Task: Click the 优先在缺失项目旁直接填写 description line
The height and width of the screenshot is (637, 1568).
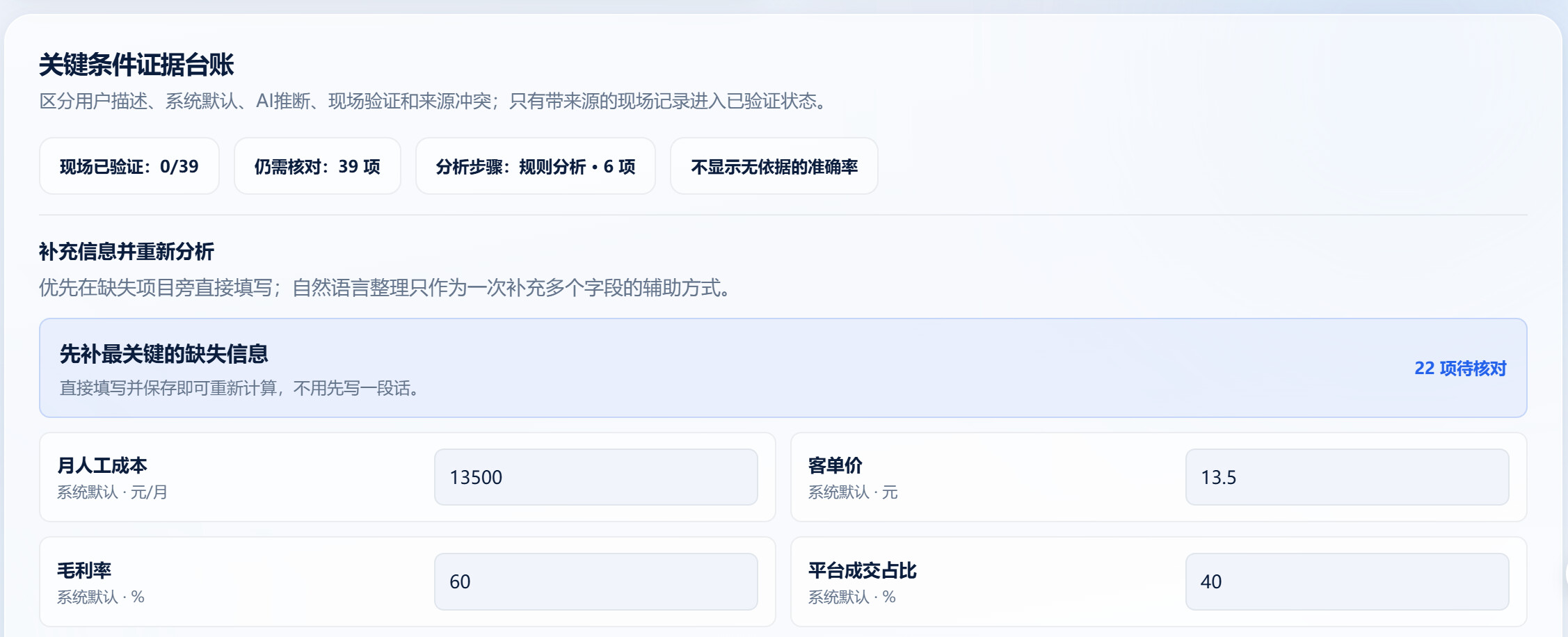Action: pyautogui.click(x=156, y=288)
